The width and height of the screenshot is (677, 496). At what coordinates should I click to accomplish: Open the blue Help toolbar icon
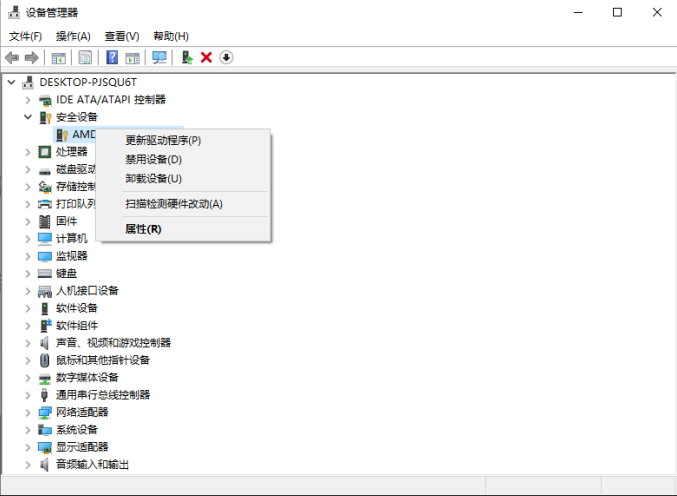[112, 57]
